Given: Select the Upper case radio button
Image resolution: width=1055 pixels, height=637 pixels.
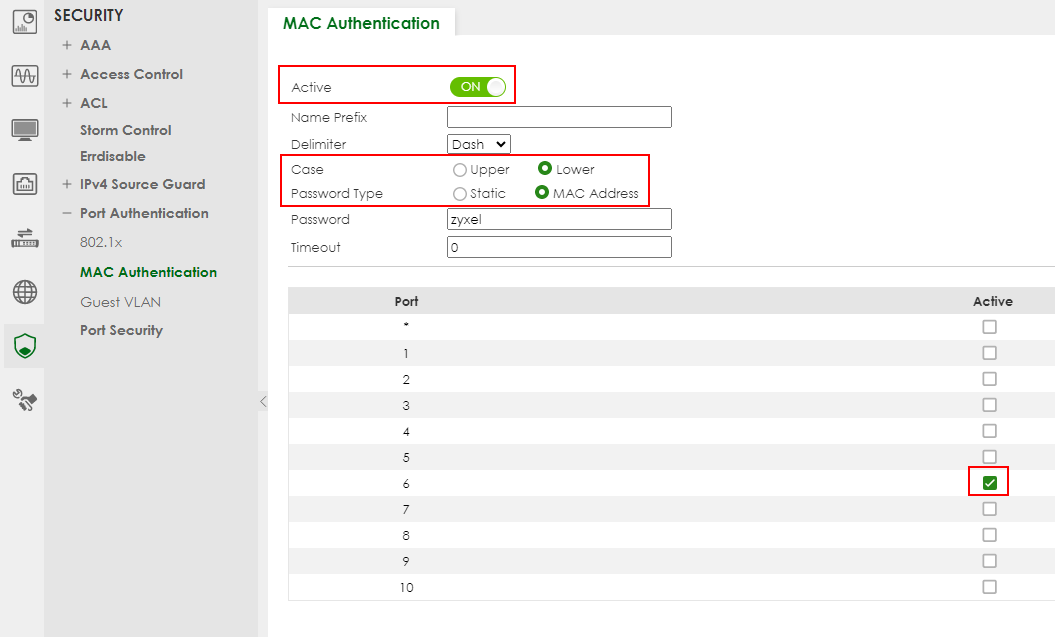Looking at the screenshot, I should click(x=460, y=170).
